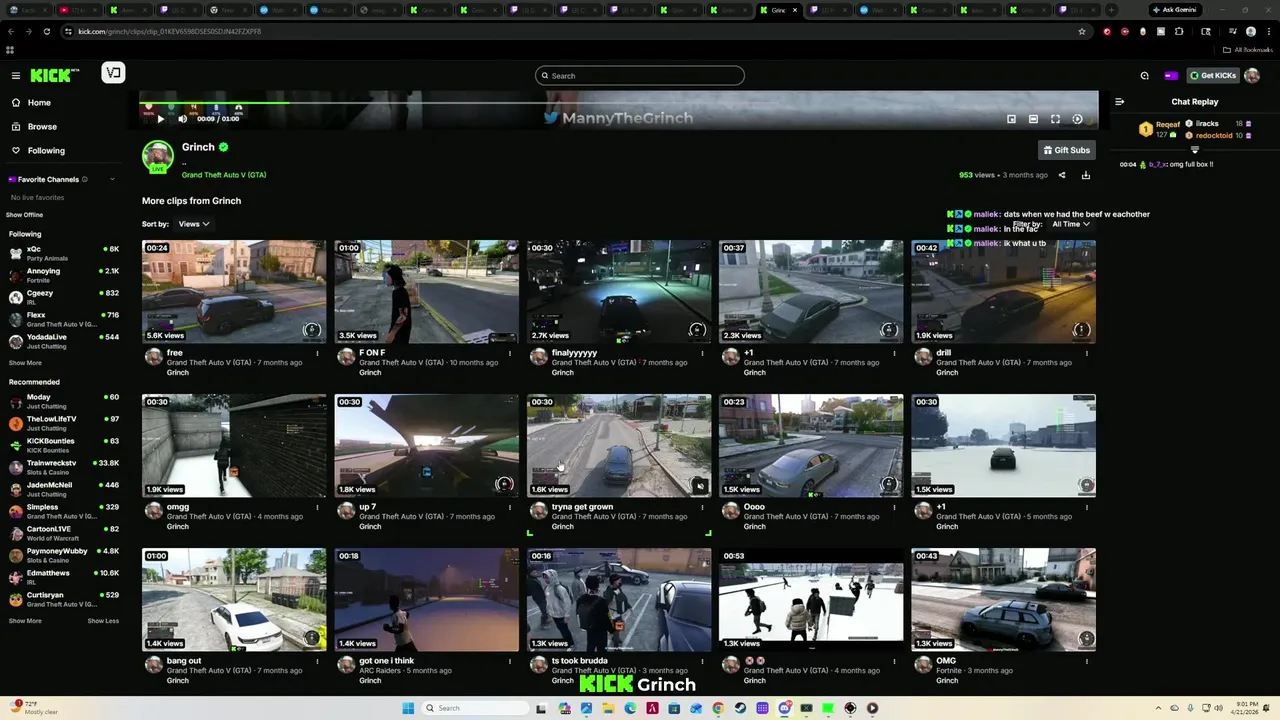1280x720 pixels.
Task: Click Show More under Following
Action: (x=25, y=363)
